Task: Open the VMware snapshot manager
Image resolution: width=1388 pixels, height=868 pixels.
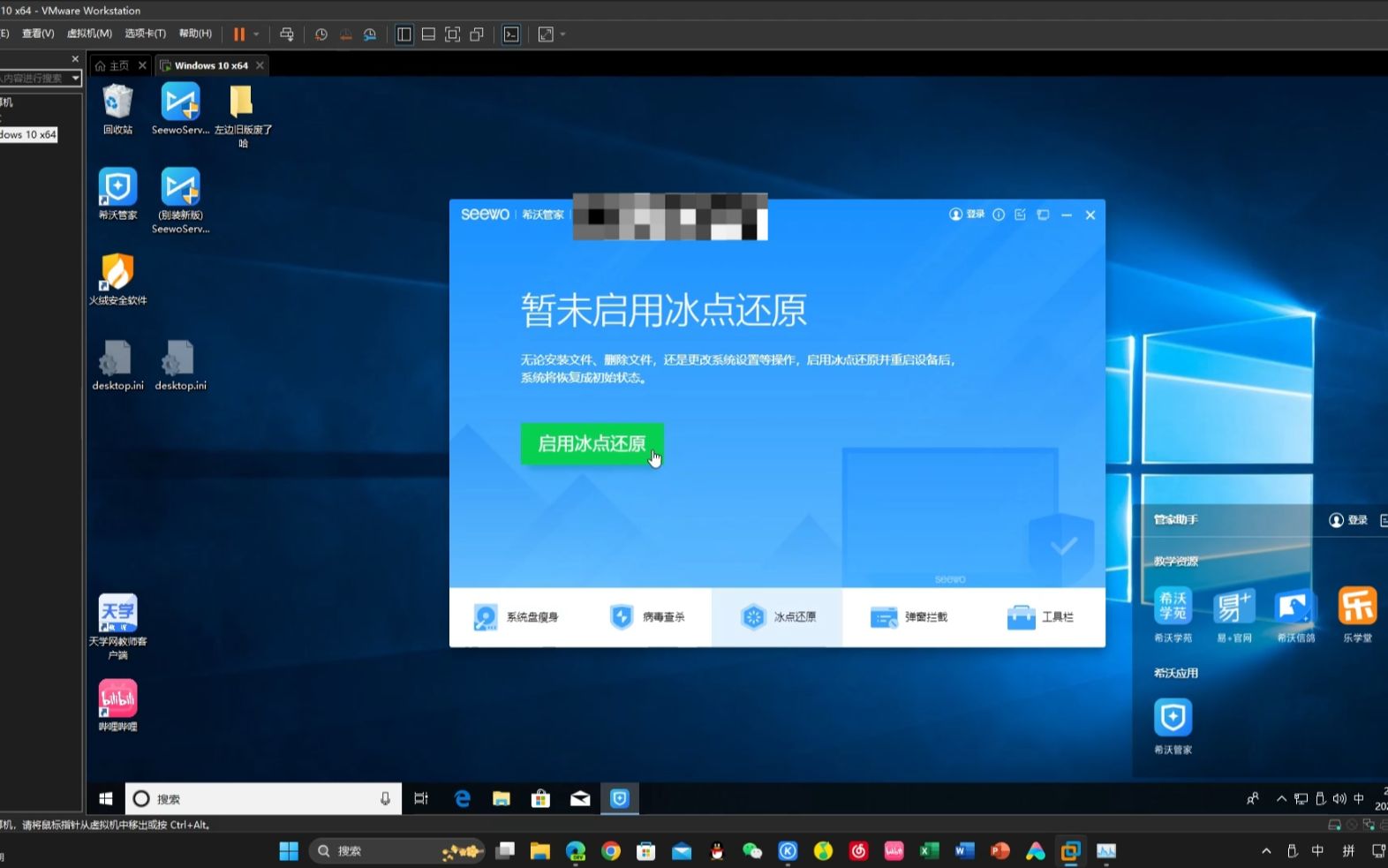Action: pos(370,34)
